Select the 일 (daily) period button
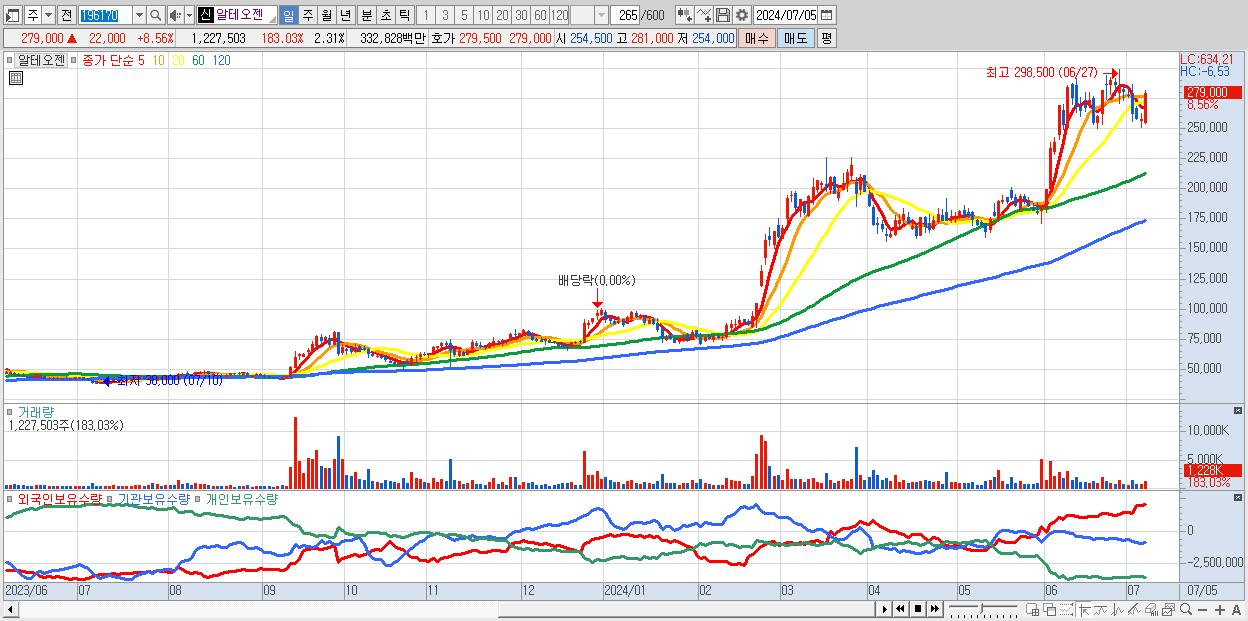The image size is (1248, 621). click(x=288, y=15)
